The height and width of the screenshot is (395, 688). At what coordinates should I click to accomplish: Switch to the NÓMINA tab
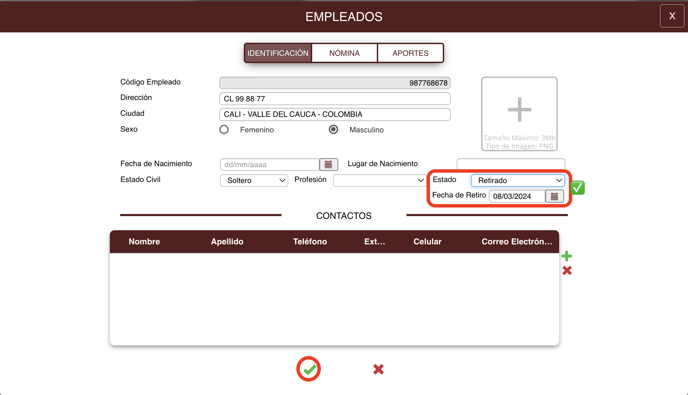pos(344,53)
